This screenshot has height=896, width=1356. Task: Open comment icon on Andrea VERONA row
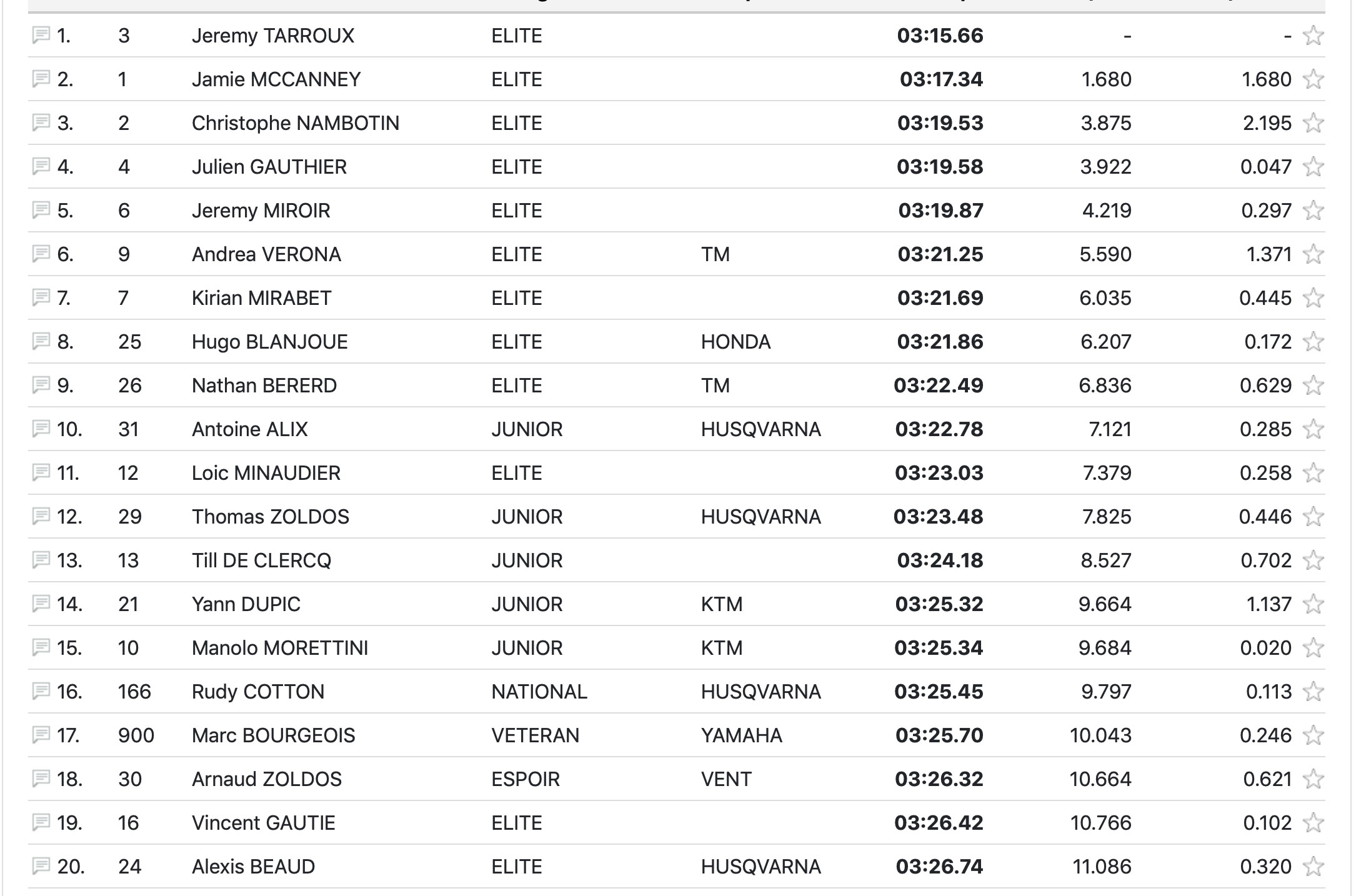(41, 254)
